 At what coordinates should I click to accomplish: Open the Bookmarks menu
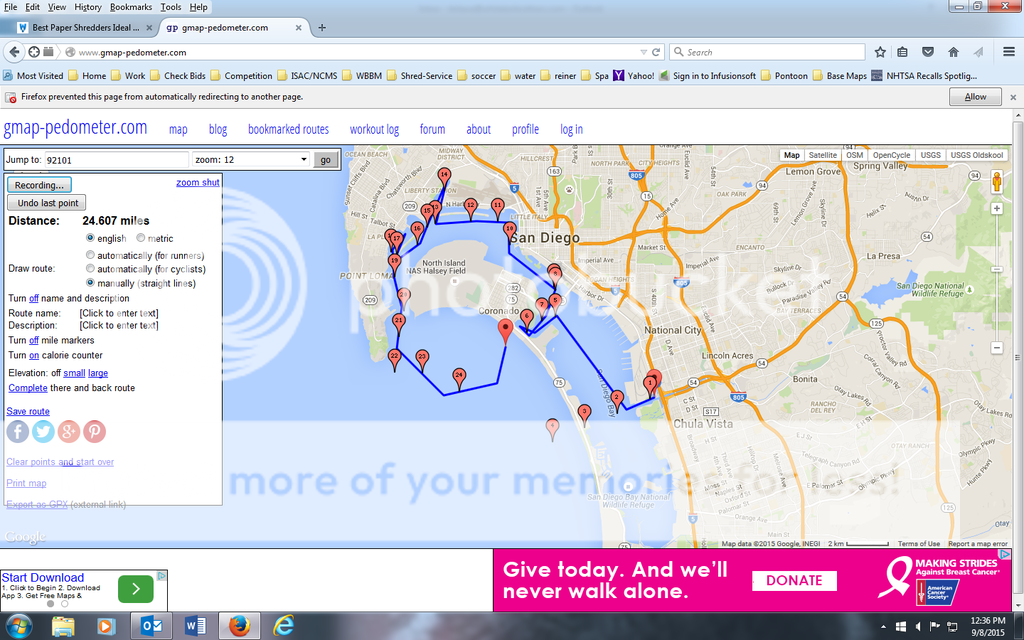tap(131, 7)
